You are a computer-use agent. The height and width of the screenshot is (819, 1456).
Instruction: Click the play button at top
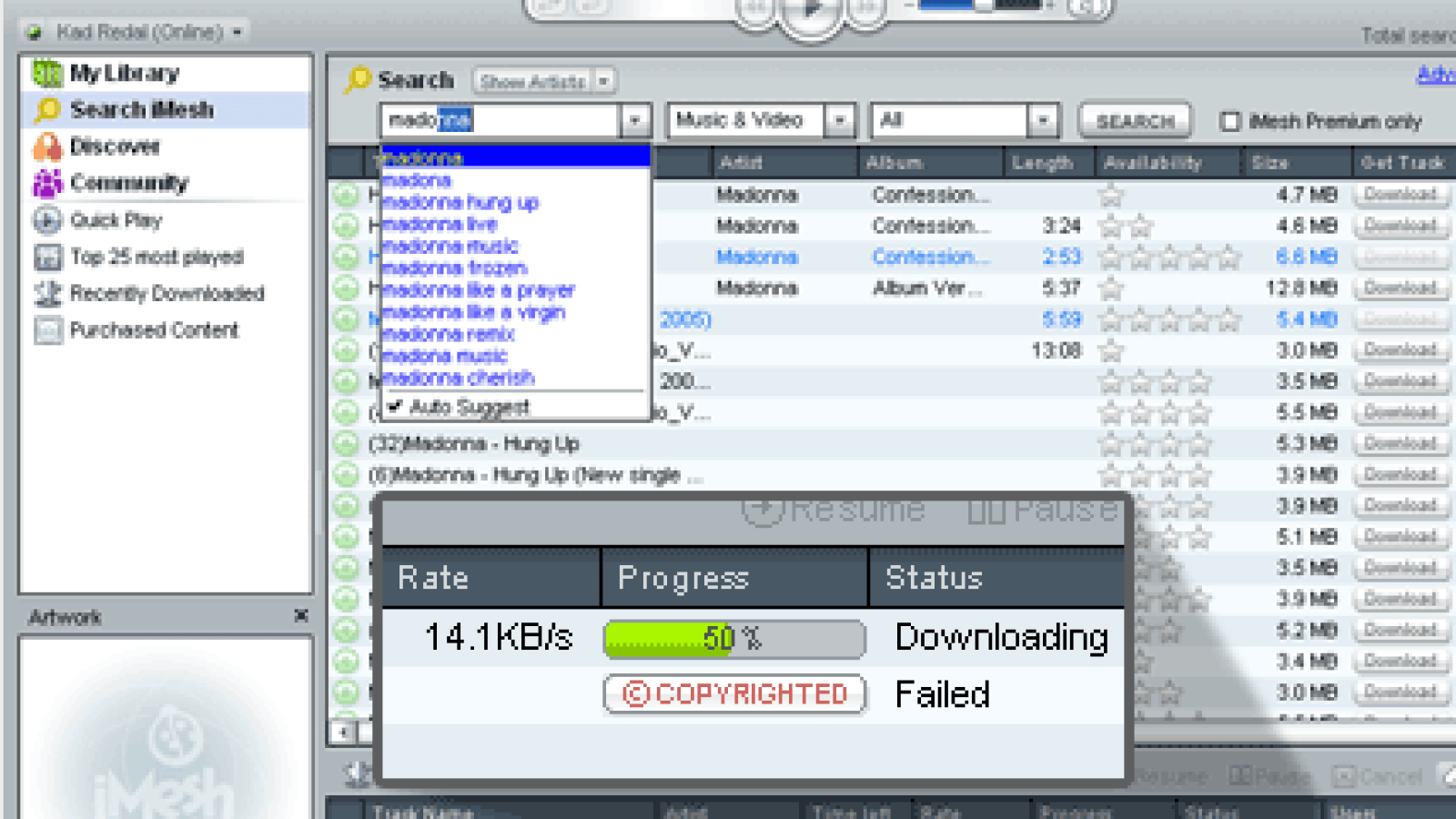[x=811, y=11]
